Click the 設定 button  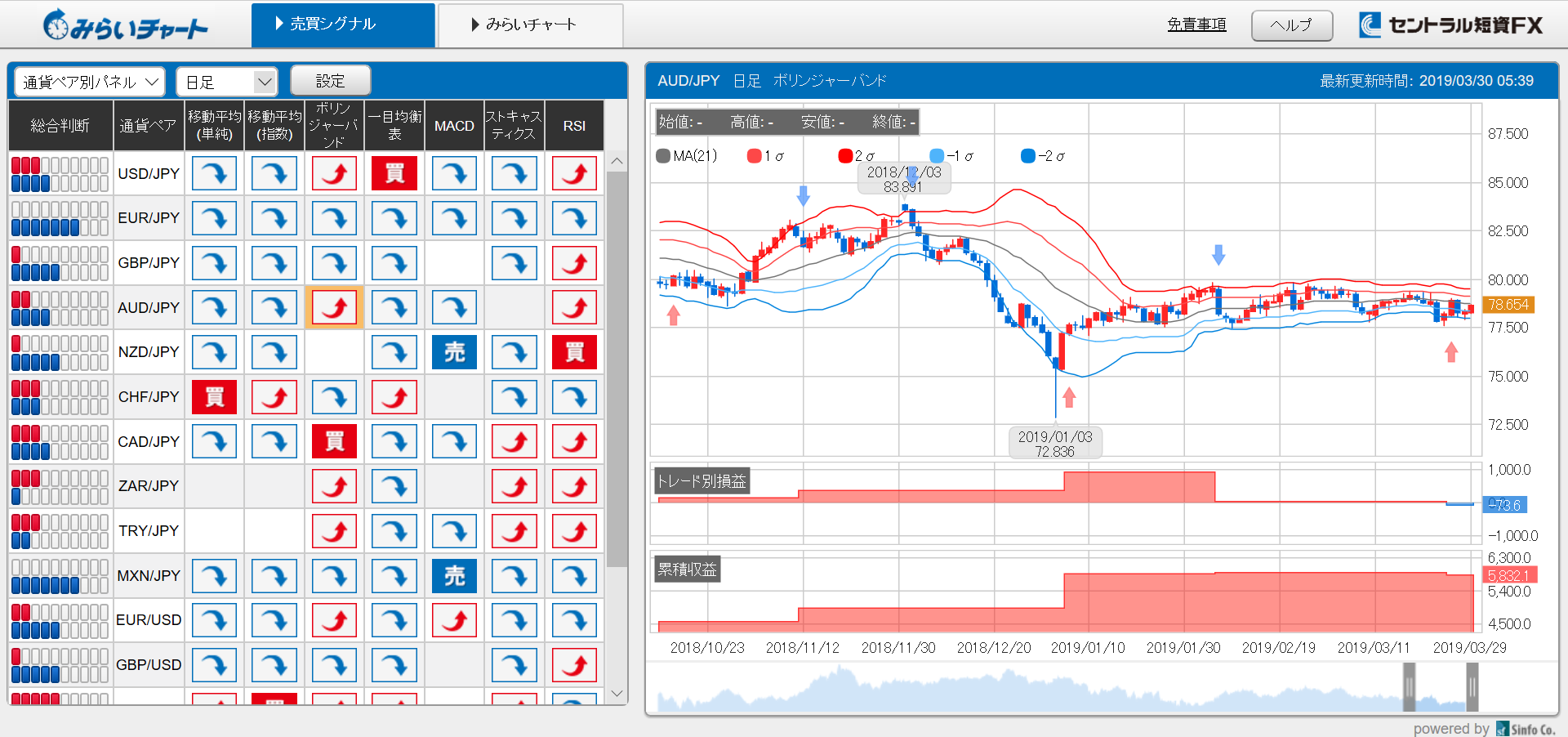[x=331, y=81]
